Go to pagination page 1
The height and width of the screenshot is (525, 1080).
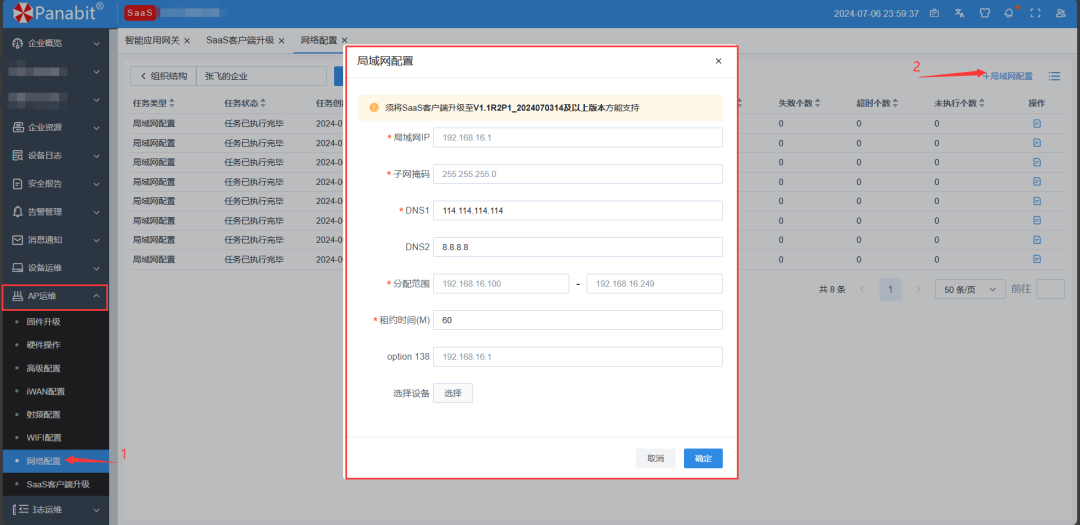pos(891,289)
